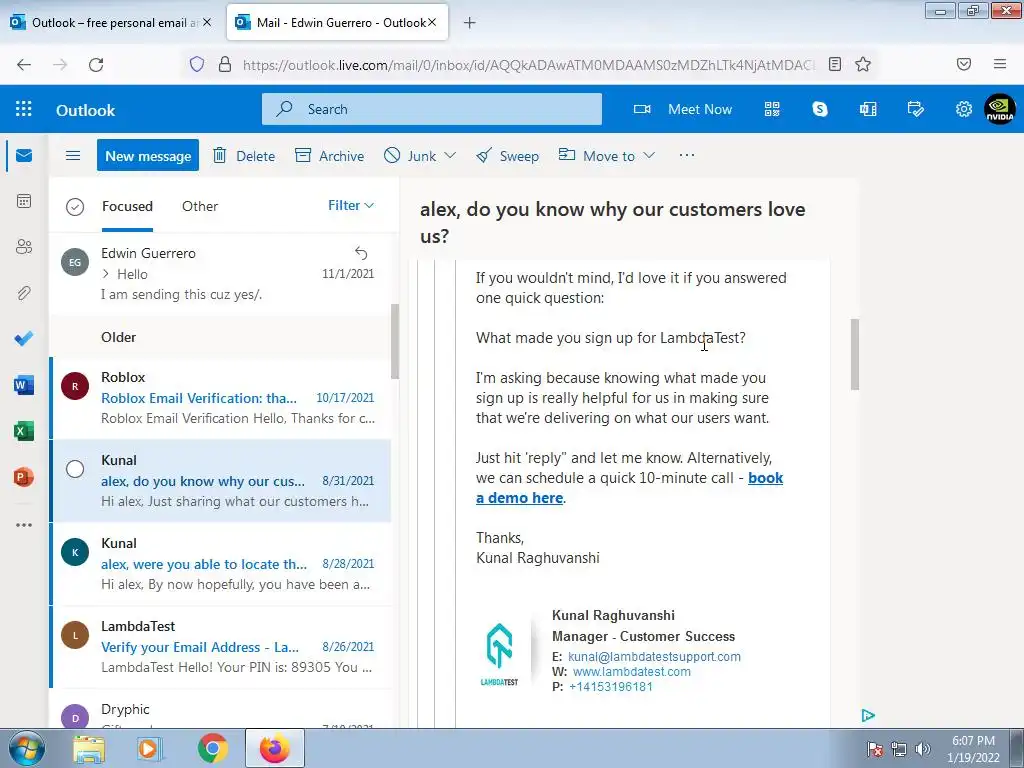Open the QR code icon in header
This screenshot has width=1024, height=768.
[772, 109]
